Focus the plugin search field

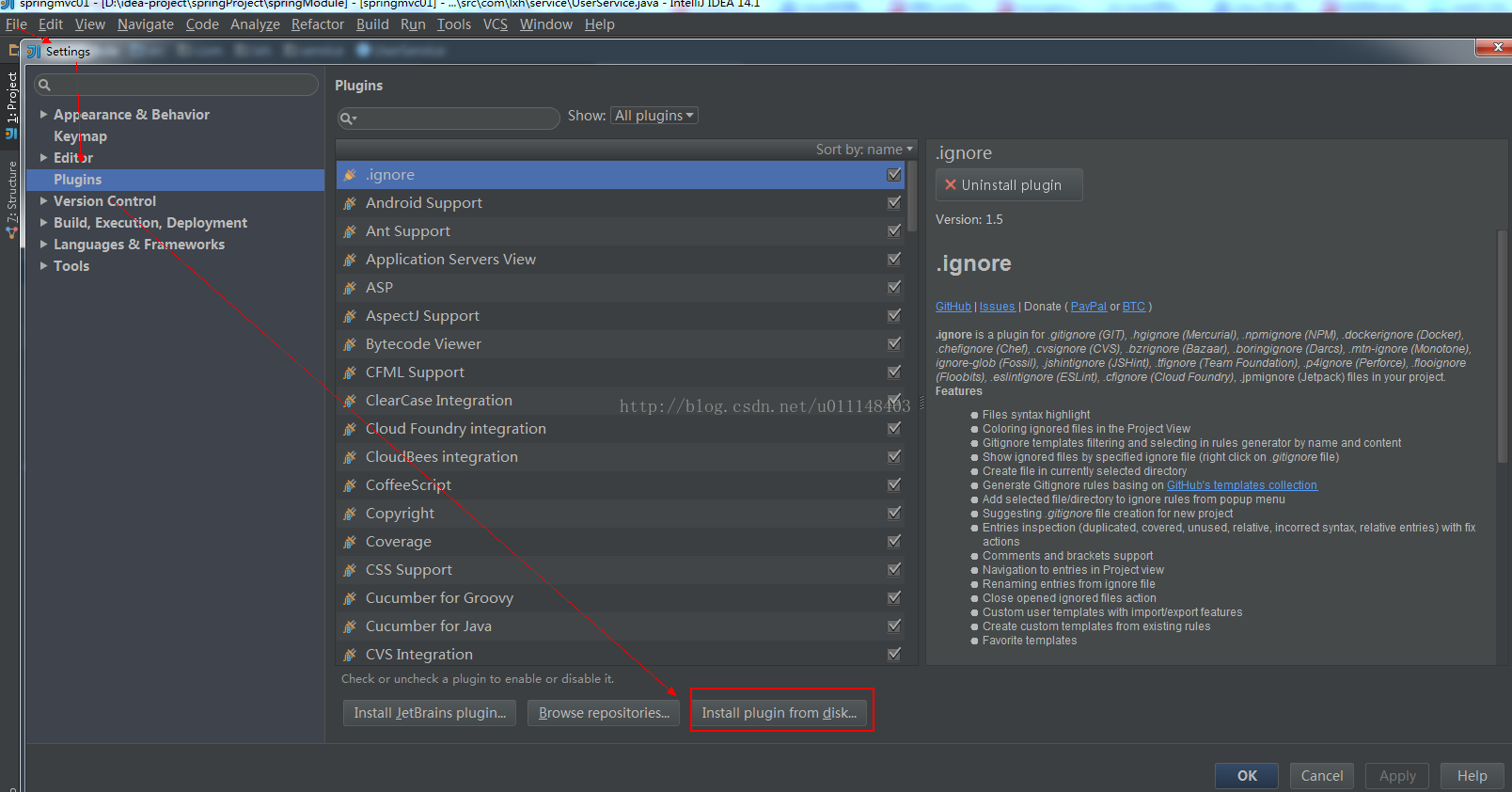click(449, 118)
